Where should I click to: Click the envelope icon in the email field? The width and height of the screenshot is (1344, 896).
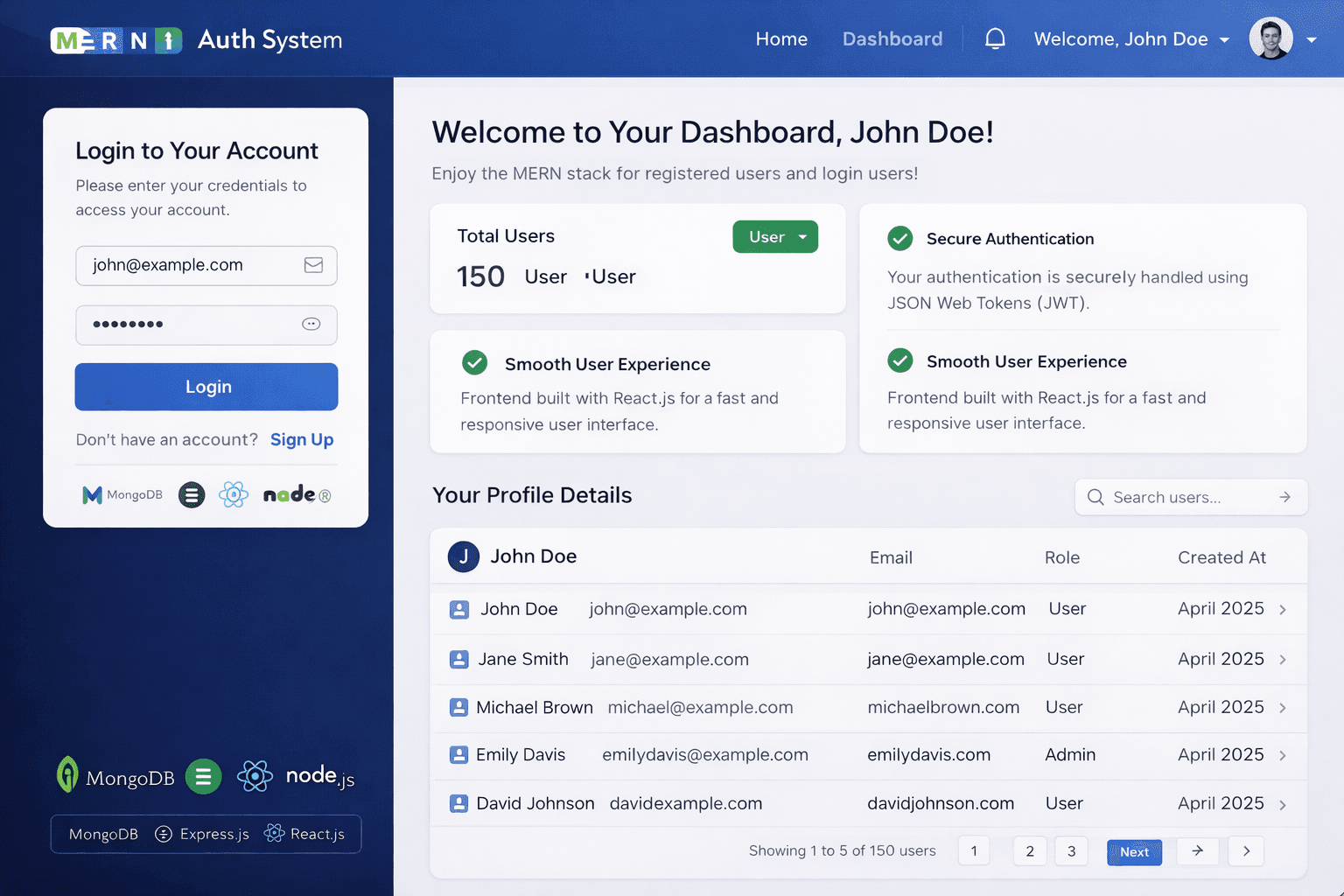coord(313,265)
